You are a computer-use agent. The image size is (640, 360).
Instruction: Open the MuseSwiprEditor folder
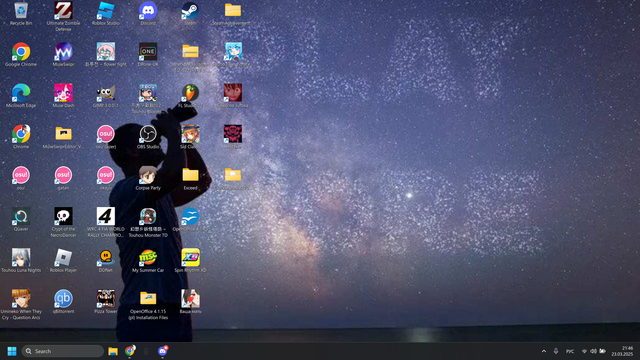[x=63, y=137]
